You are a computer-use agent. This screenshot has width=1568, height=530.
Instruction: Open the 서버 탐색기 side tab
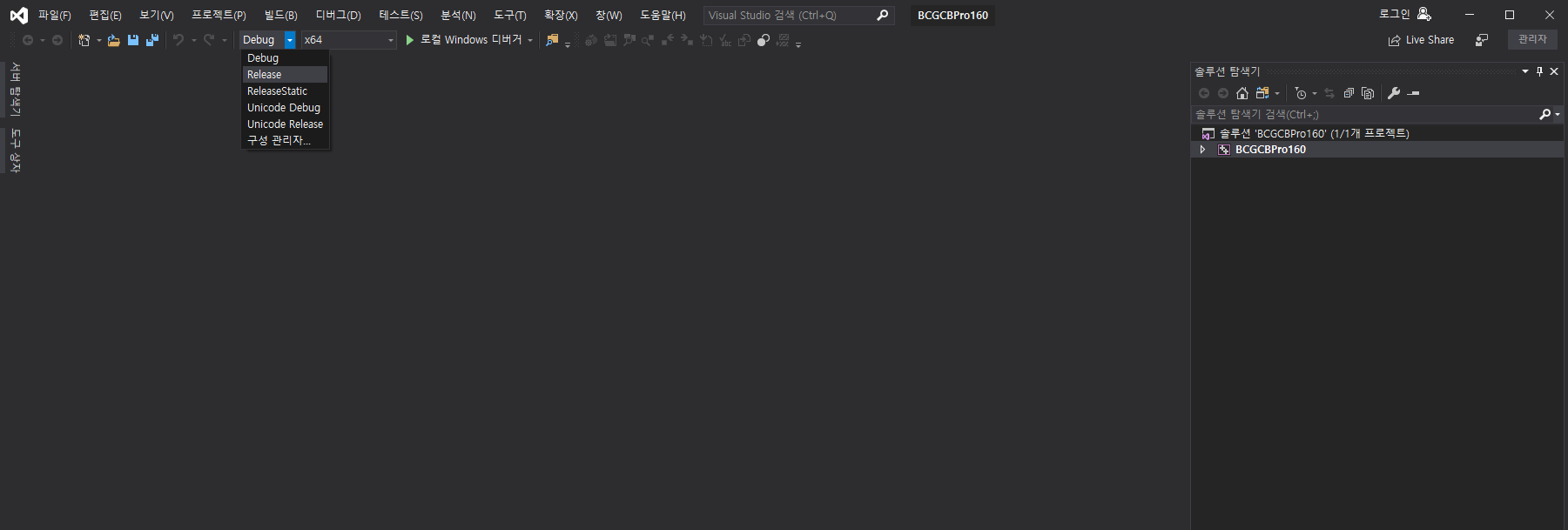pos(15,89)
